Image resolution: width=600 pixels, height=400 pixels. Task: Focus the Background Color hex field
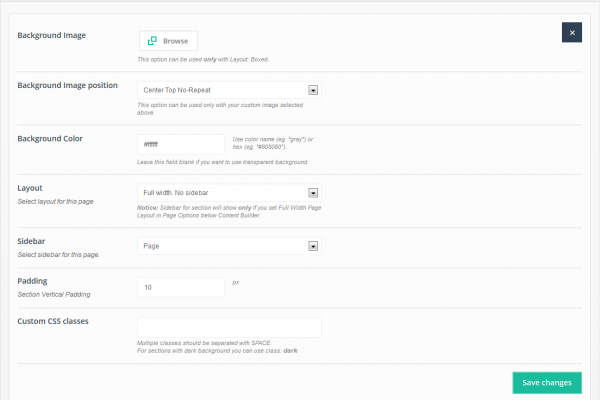(x=181, y=144)
